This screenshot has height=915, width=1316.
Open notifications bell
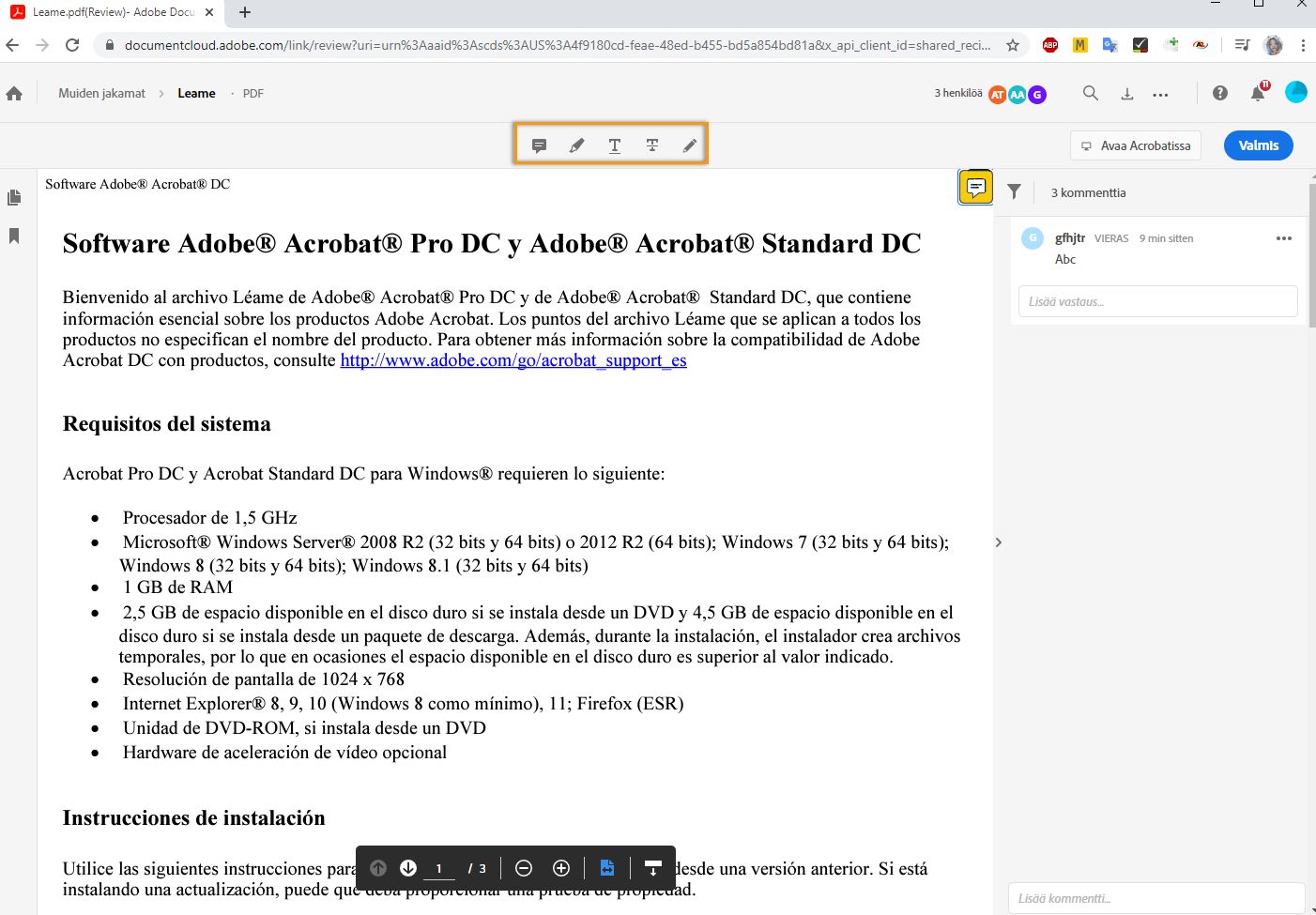pyautogui.click(x=1258, y=92)
